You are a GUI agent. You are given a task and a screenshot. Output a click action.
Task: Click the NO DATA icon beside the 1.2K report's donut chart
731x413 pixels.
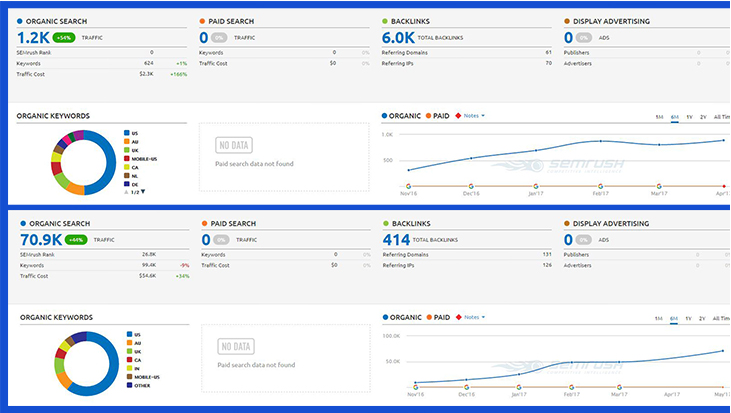pos(234,145)
